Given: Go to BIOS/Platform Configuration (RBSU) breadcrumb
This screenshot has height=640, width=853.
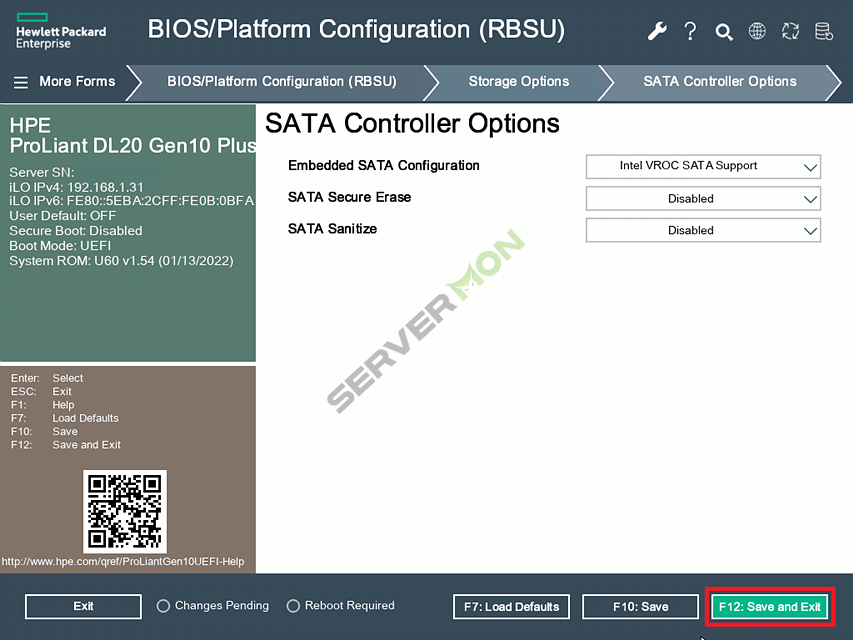Looking at the screenshot, I should 282,82.
